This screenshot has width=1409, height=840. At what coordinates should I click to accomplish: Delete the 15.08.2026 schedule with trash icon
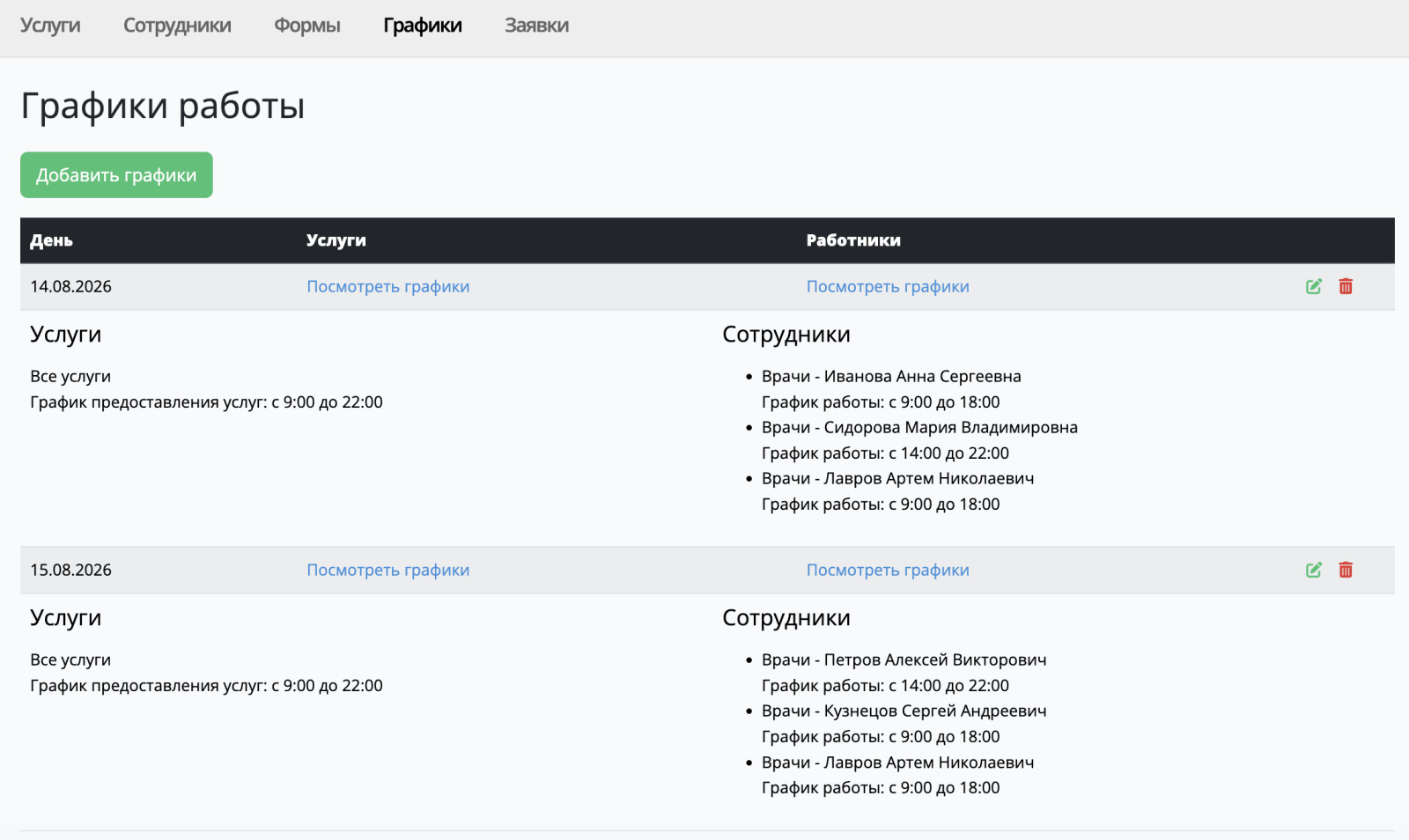click(1346, 570)
